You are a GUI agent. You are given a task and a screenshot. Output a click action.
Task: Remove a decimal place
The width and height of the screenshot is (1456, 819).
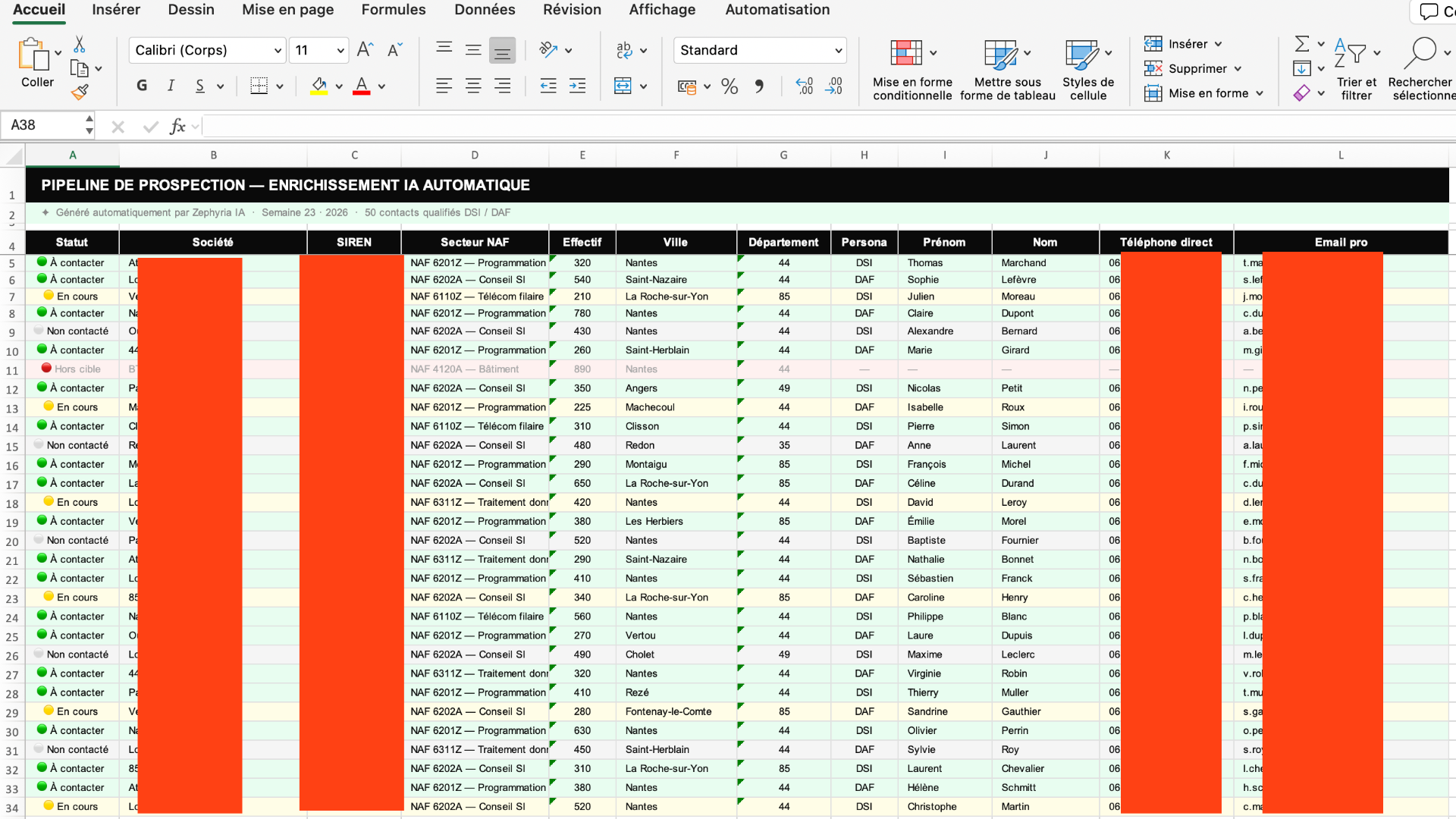click(833, 86)
